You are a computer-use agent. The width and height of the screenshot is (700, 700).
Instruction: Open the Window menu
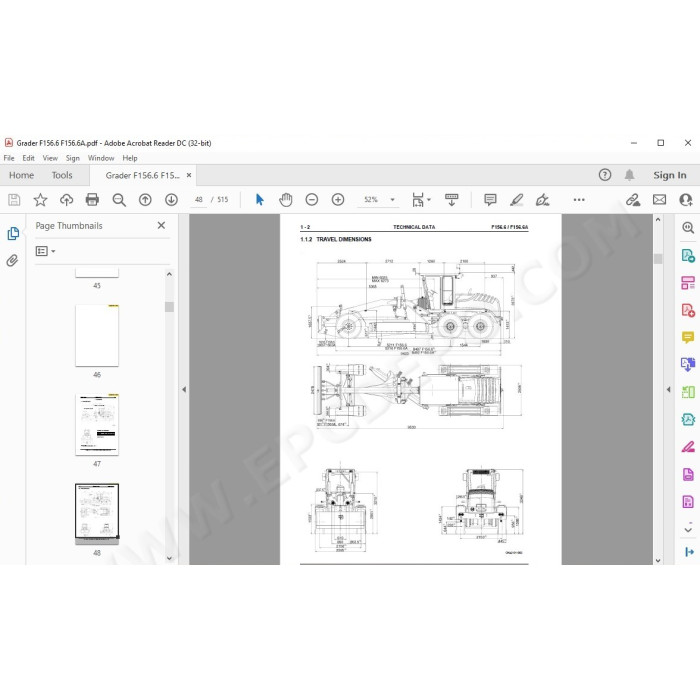101,158
